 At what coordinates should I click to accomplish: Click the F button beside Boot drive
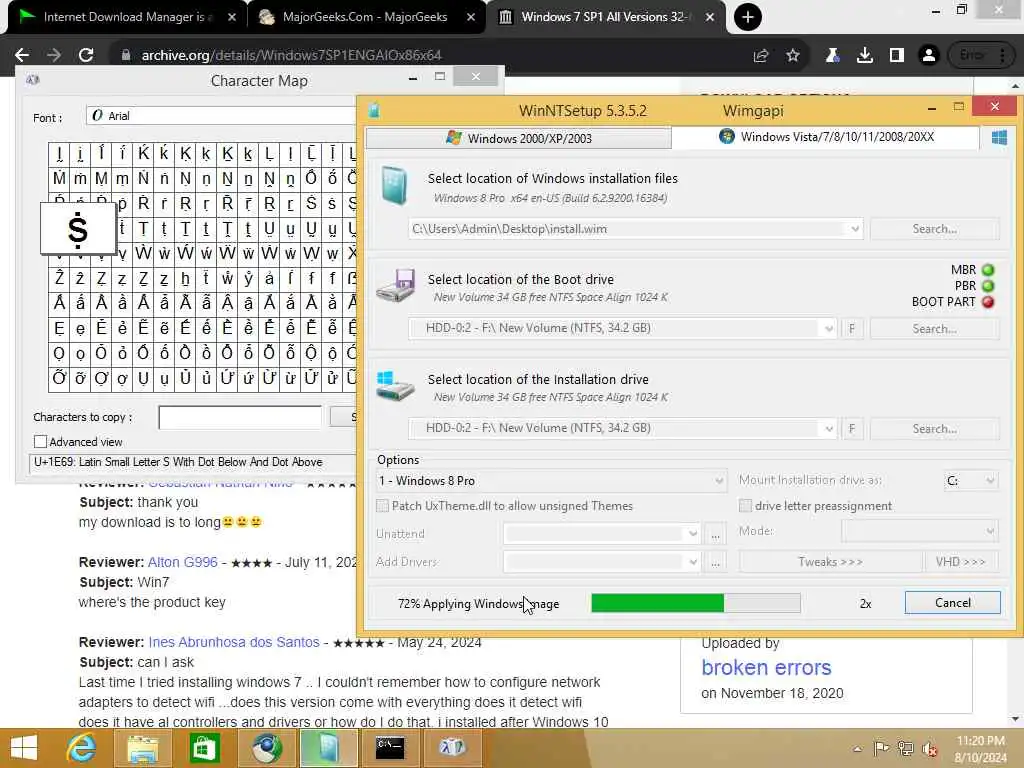tap(852, 328)
